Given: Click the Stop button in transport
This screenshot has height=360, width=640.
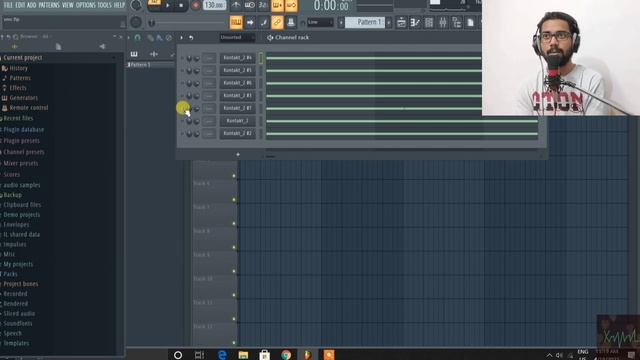Looking at the screenshot, I should (181, 5).
